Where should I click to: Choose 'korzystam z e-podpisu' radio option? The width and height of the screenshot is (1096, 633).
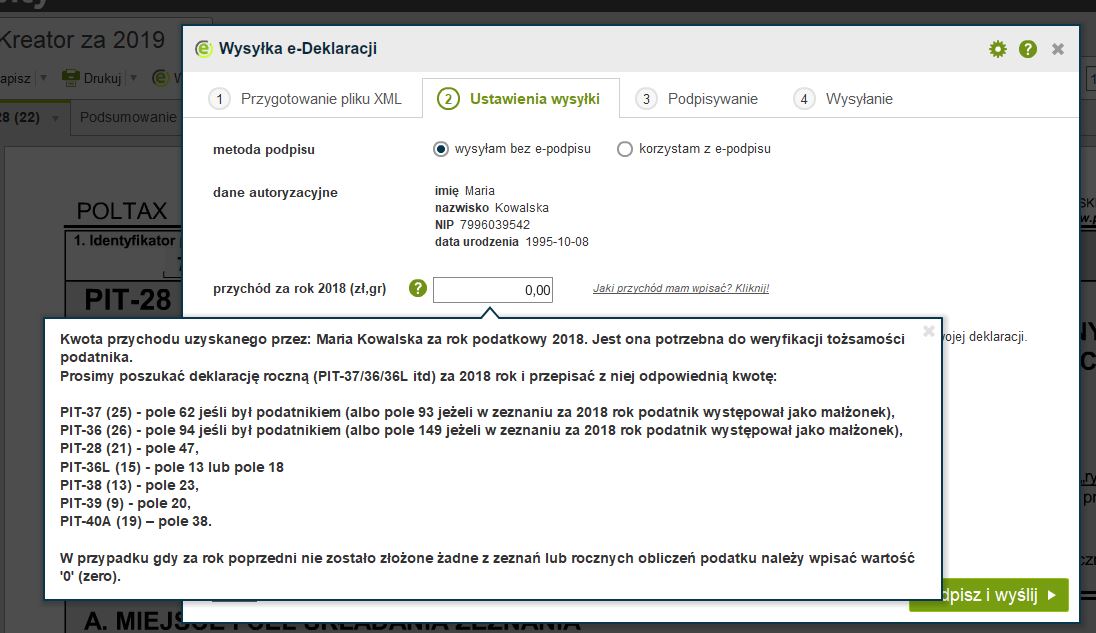point(625,149)
